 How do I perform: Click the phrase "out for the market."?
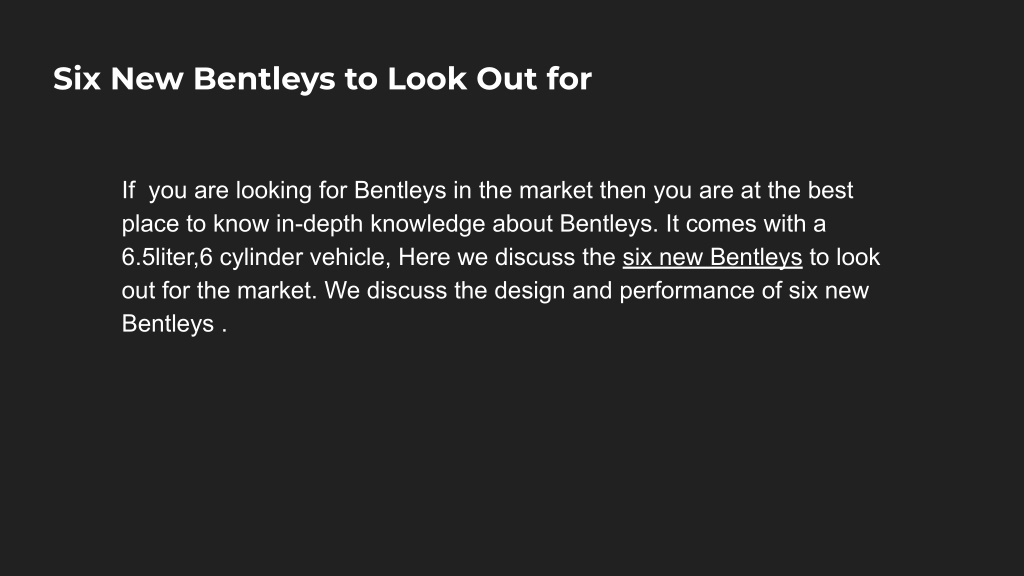(219, 291)
